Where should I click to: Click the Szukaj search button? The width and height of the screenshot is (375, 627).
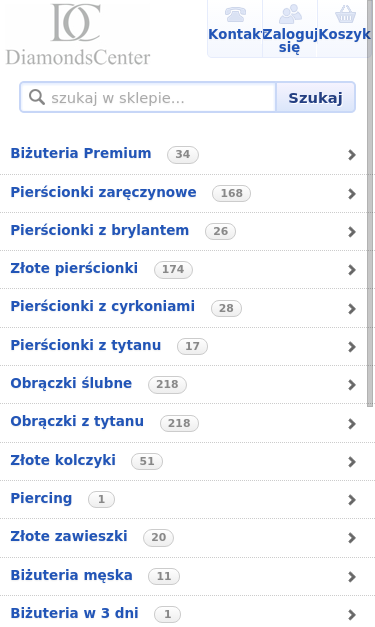click(x=315, y=98)
